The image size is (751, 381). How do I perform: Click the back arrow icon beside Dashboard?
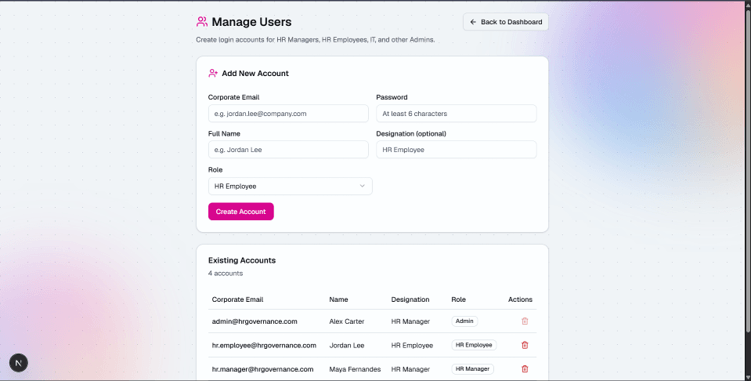[x=473, y=22]
